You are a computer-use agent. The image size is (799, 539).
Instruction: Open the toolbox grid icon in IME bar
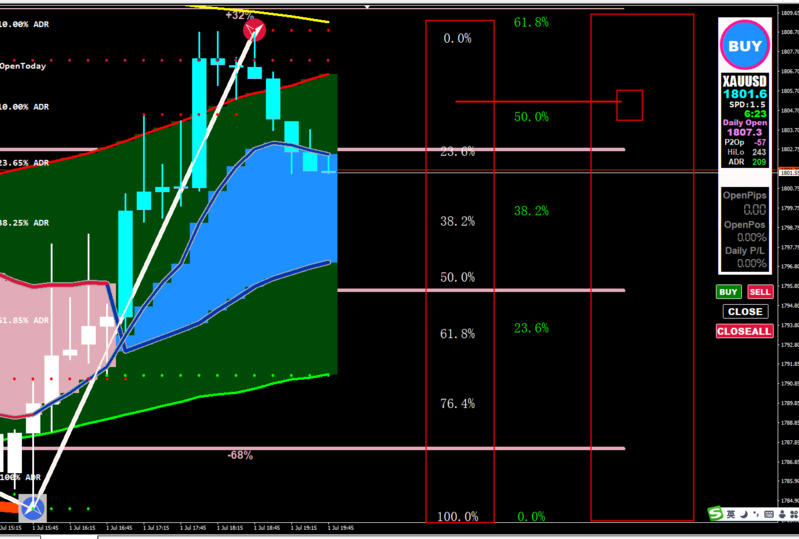(x=794, y=515)
